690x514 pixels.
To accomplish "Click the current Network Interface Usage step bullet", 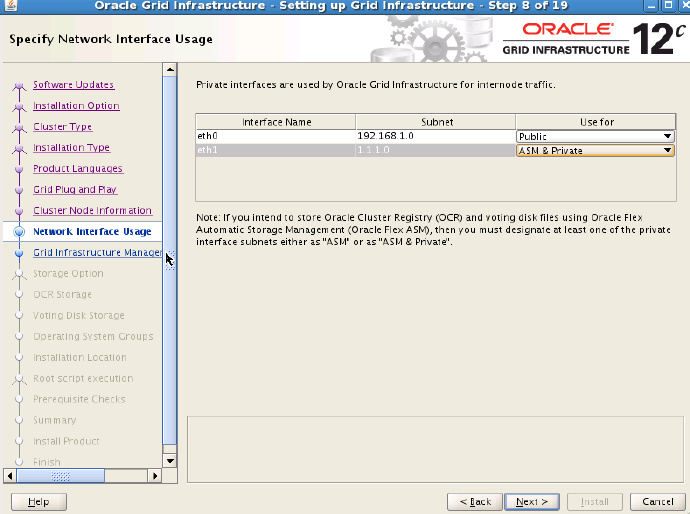I will [19, 231].
